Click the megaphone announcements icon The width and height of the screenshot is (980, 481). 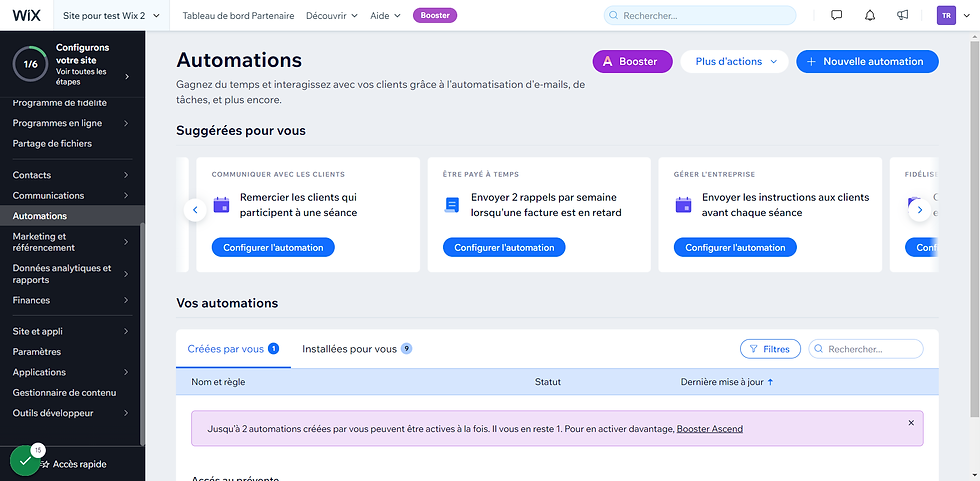pyautogui.click(x=902, y=16)
